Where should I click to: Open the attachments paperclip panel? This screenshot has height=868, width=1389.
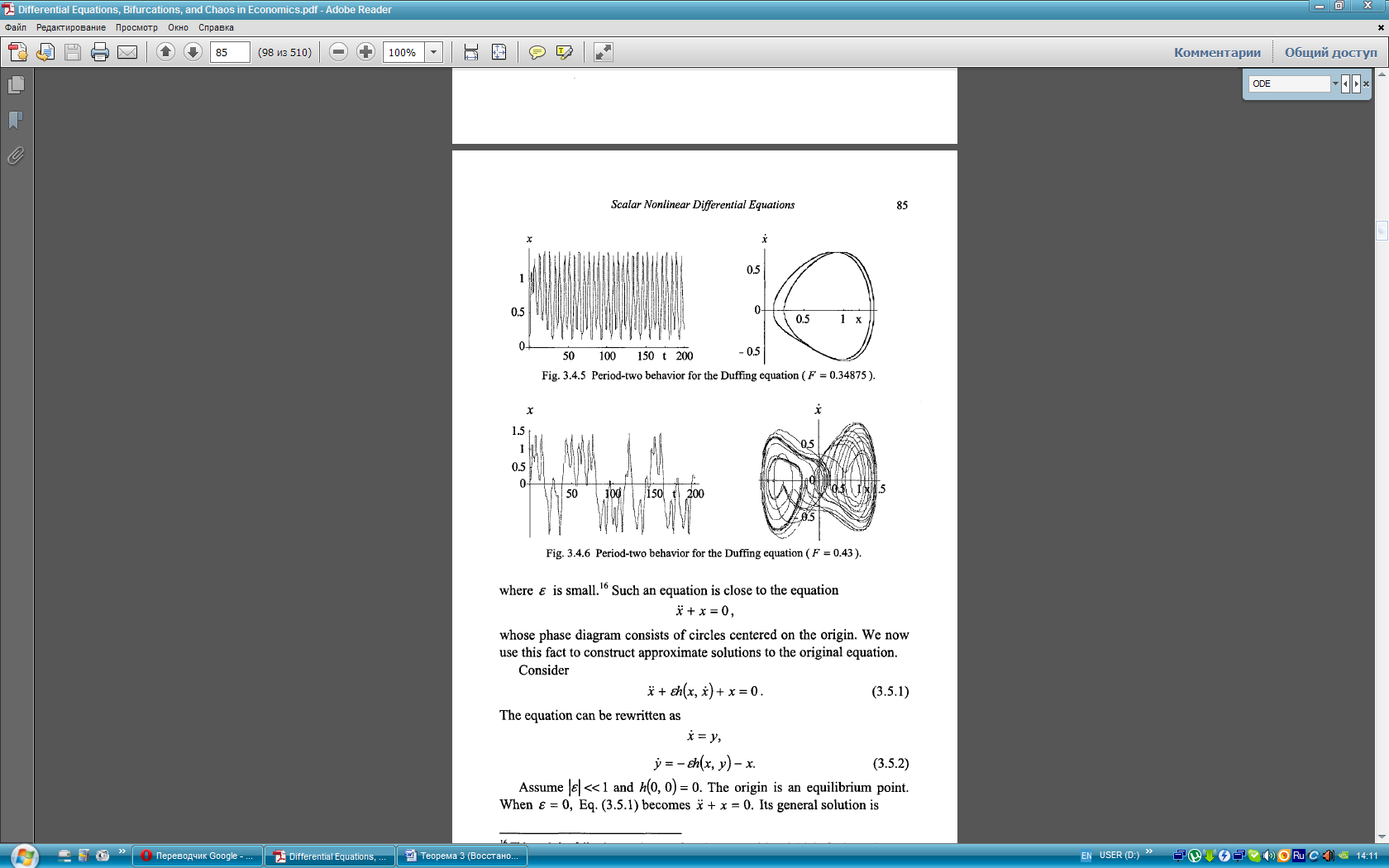click(16, 155)
